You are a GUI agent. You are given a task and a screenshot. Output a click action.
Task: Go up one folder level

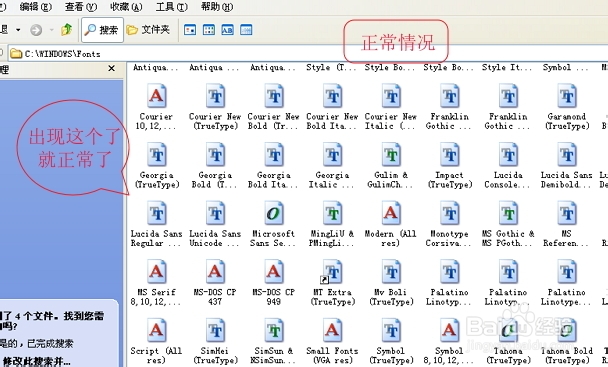67,29
